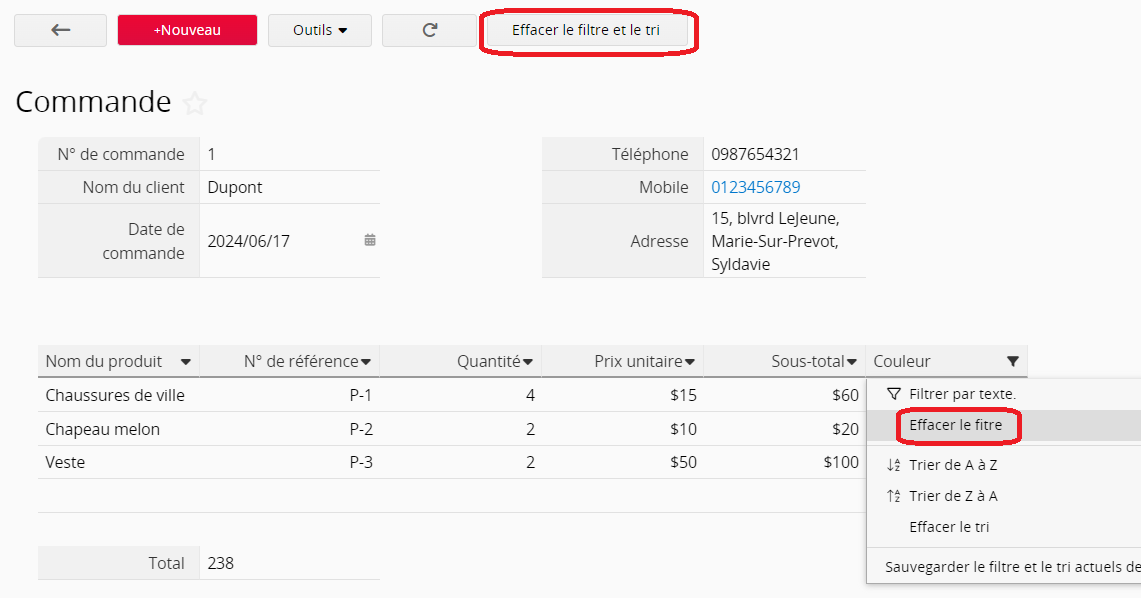The width and height of the screenshot is (1141, 598).
Task: Open the Quantité column dropdown arrow
Action: coord(528,362)
